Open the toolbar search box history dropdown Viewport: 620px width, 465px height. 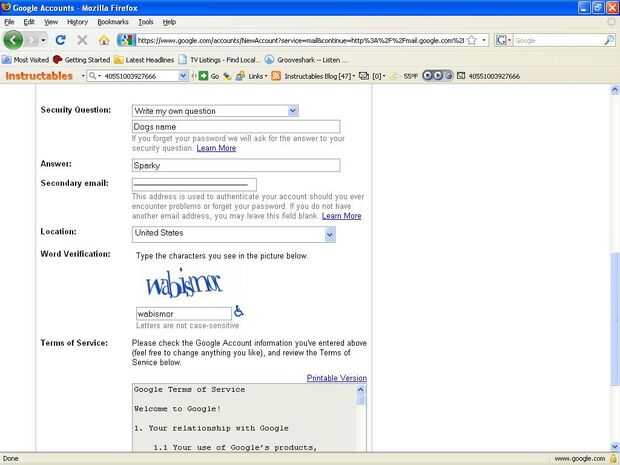[x=183, y=76]
